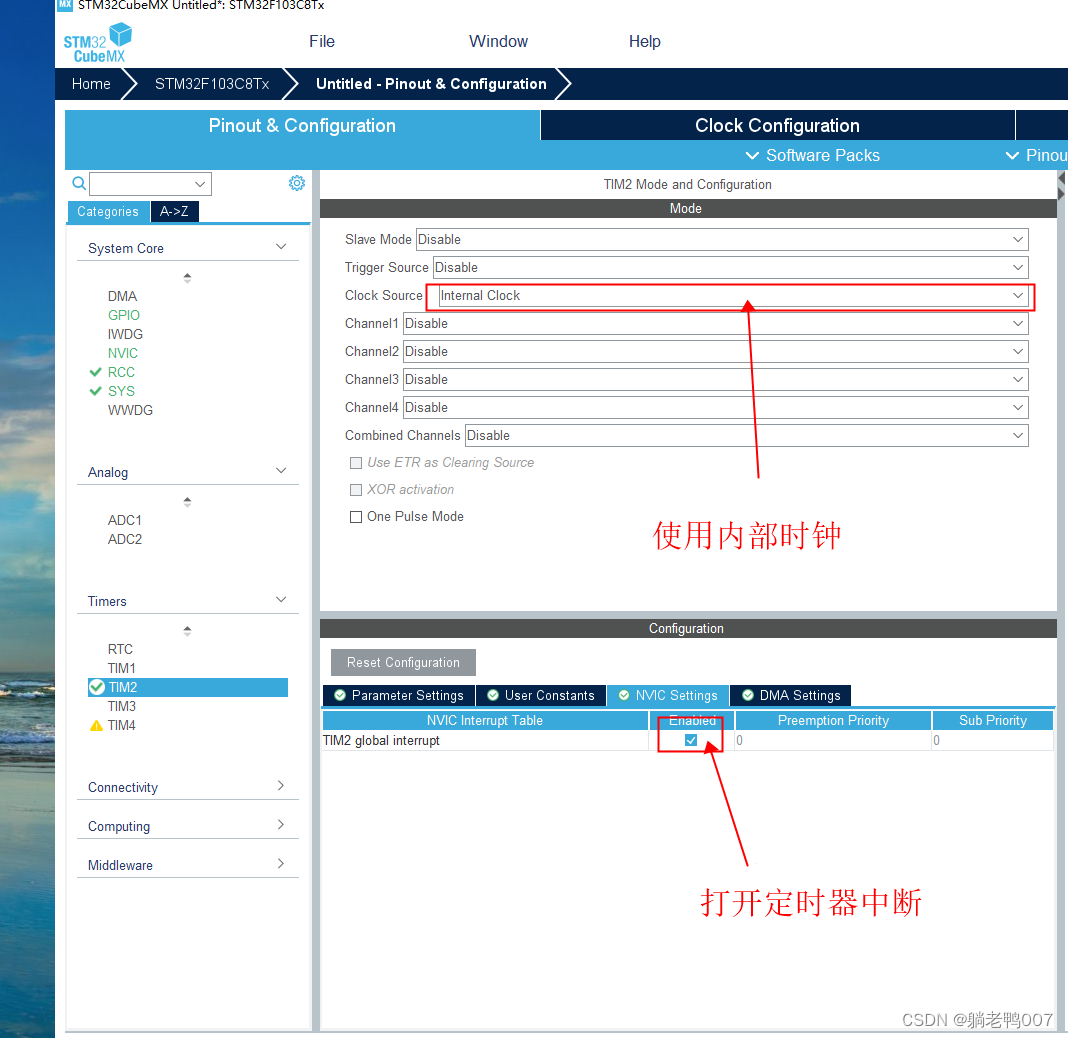This screenshot has height=1038, width=1068.
Task: Click the STM32CubeMX logo
Action: (97, 44)
